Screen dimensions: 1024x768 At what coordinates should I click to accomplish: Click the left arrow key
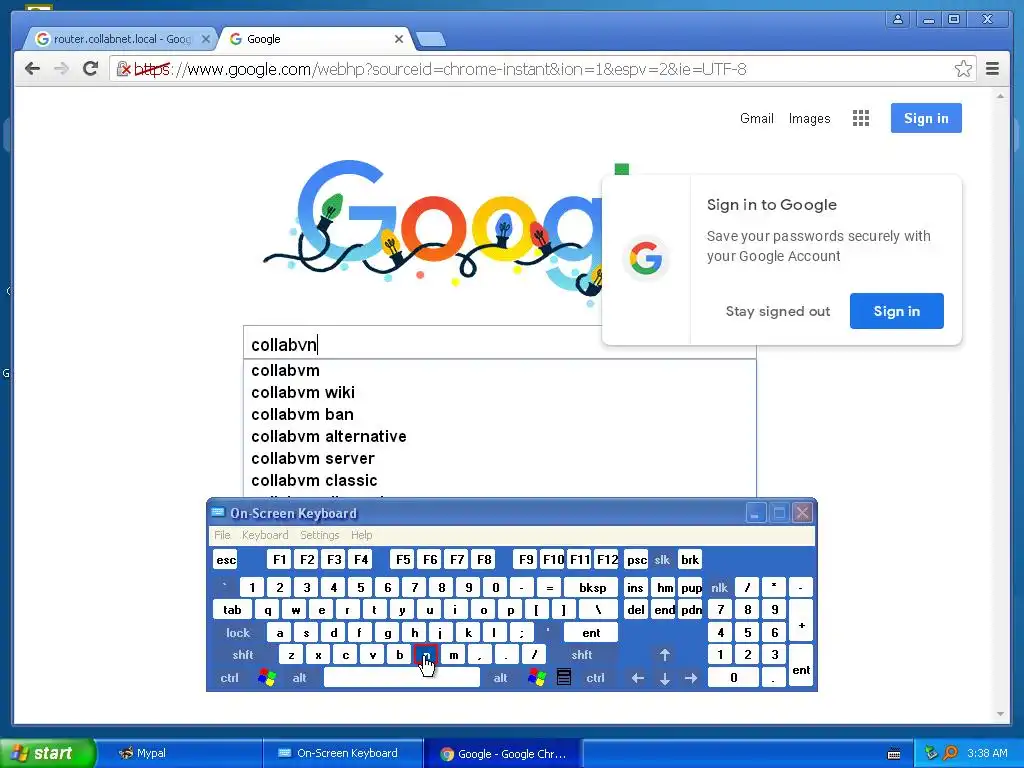(x=638, y=678)
